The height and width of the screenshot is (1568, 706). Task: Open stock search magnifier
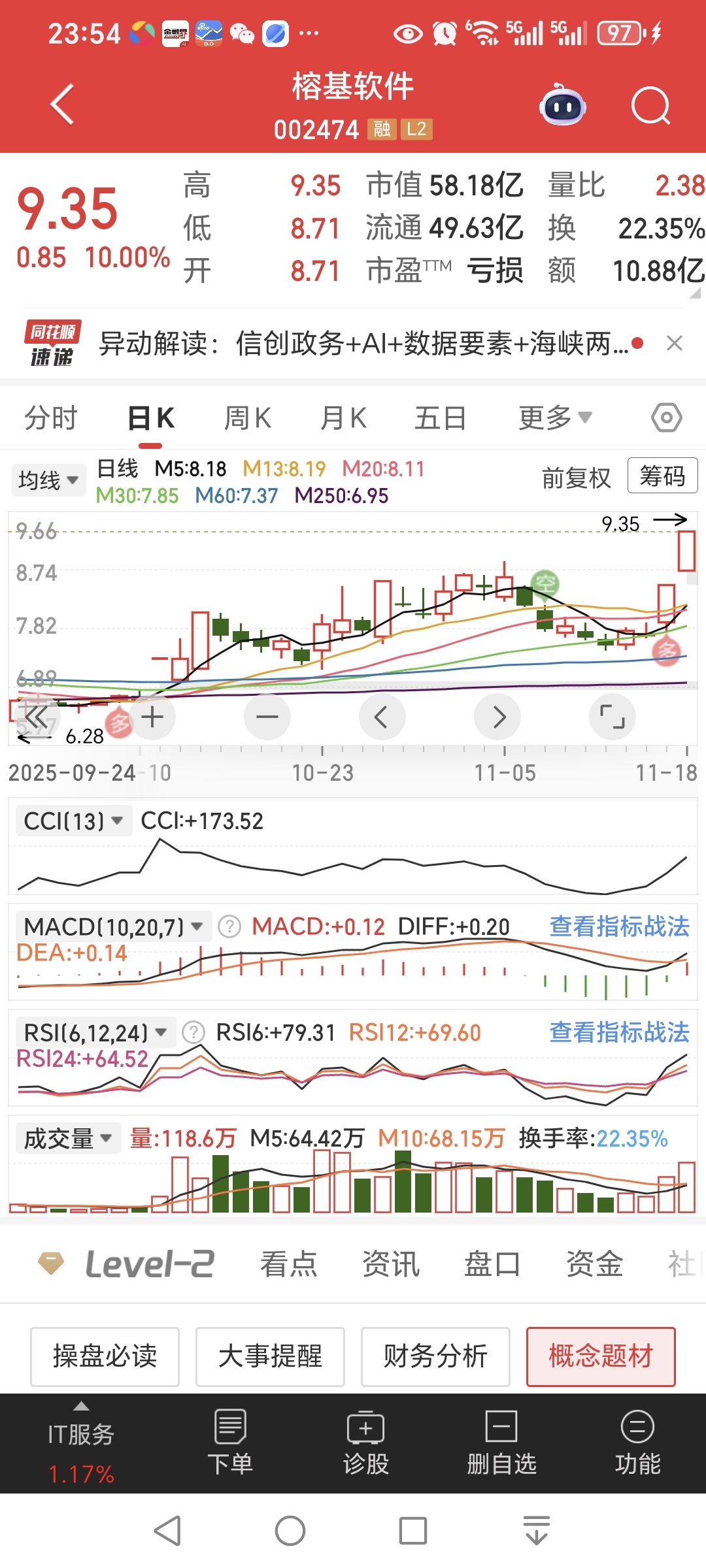pyautogui.click(x=651, y=105)
